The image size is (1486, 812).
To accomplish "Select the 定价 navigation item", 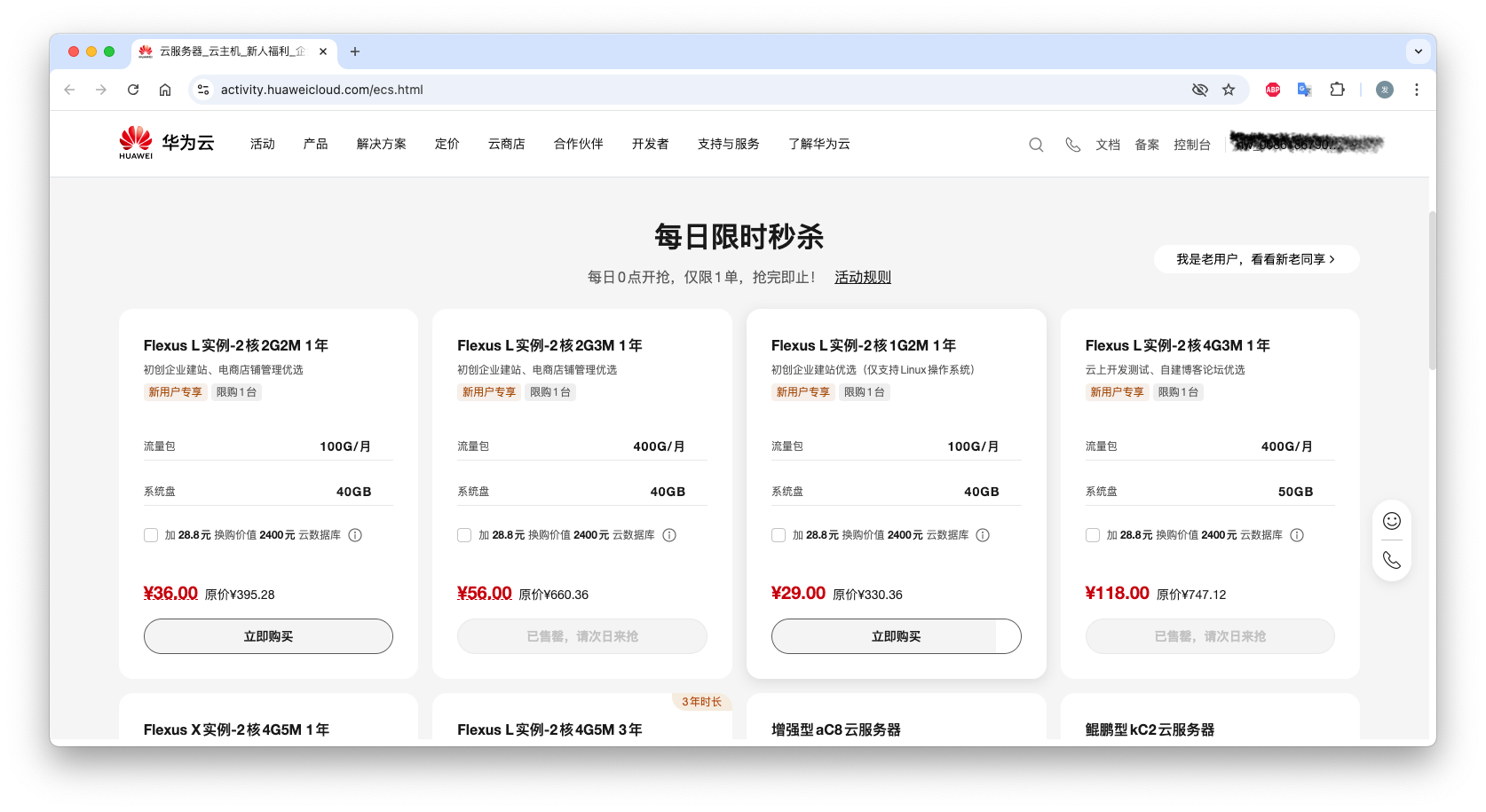I will click(x=447, y=144).
